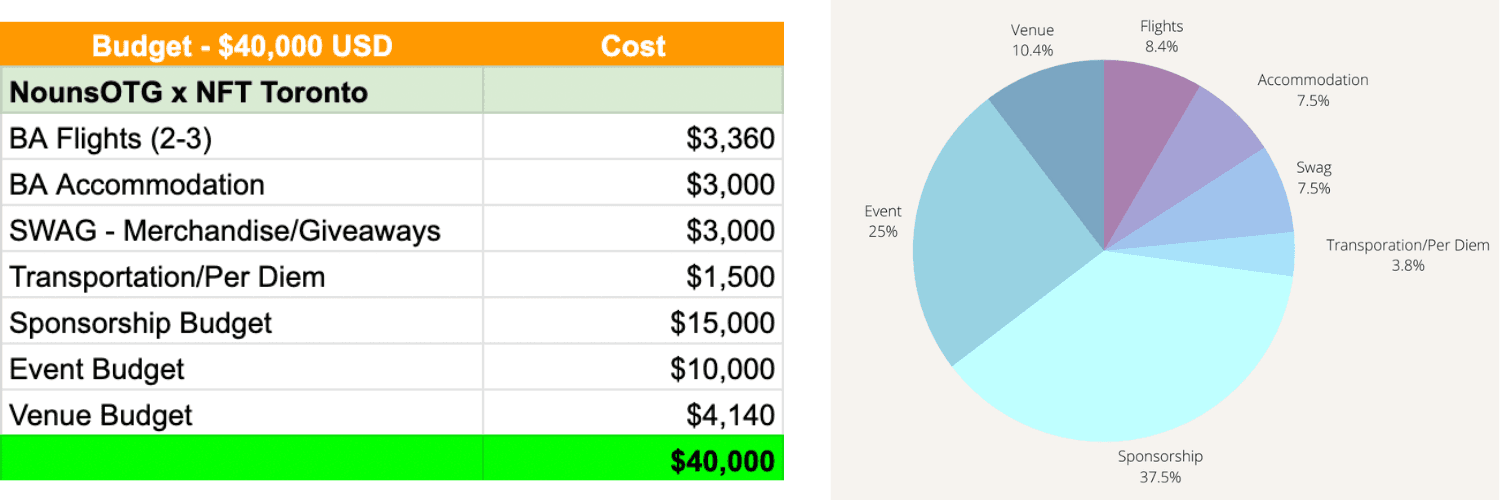This screenshot has width=1500, height=500.
Task: Select the purple Flights pie slice
Action: [x=1143, y=110]
